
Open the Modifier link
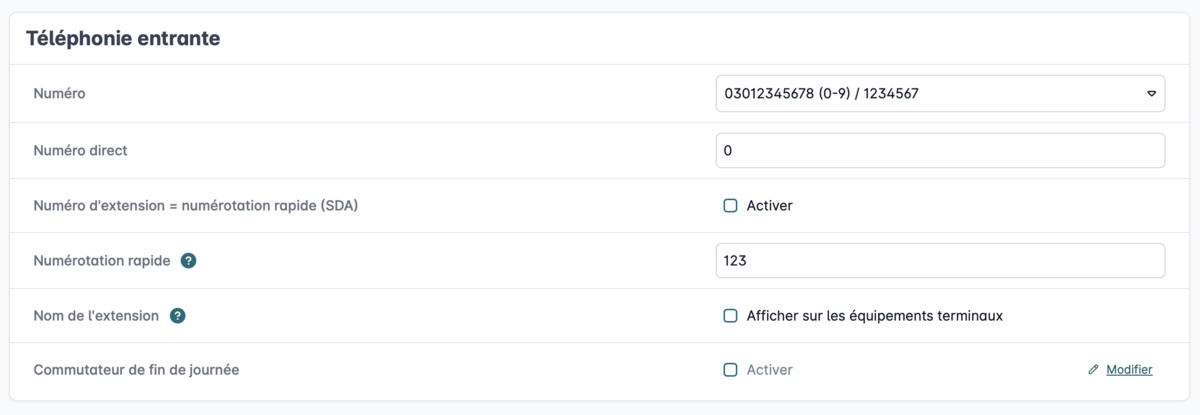1129,370
